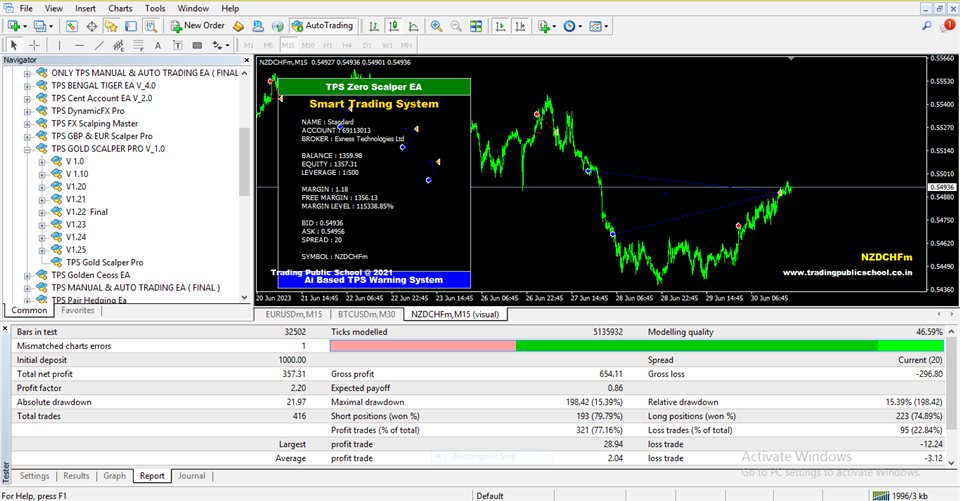This screenshot has width=960, height=501.
Task: Collapse TPS GOLD SCALPER PRO V_1.0 folder
Action: coord(27,149)
